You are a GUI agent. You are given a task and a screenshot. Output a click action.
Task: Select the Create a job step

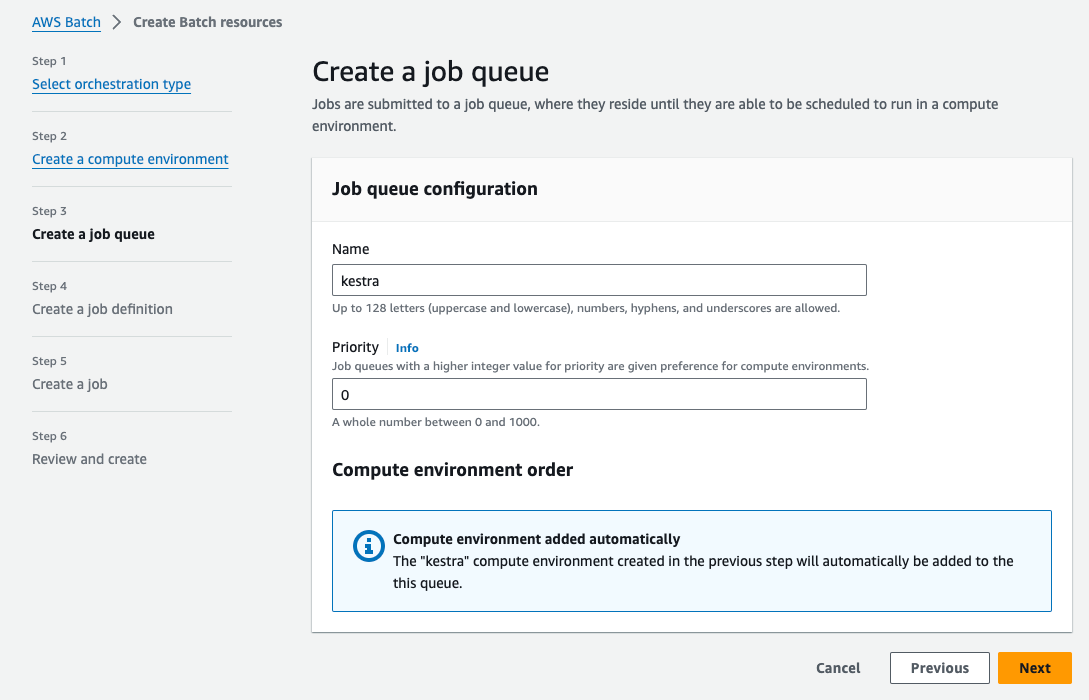(x=69, y=384)
